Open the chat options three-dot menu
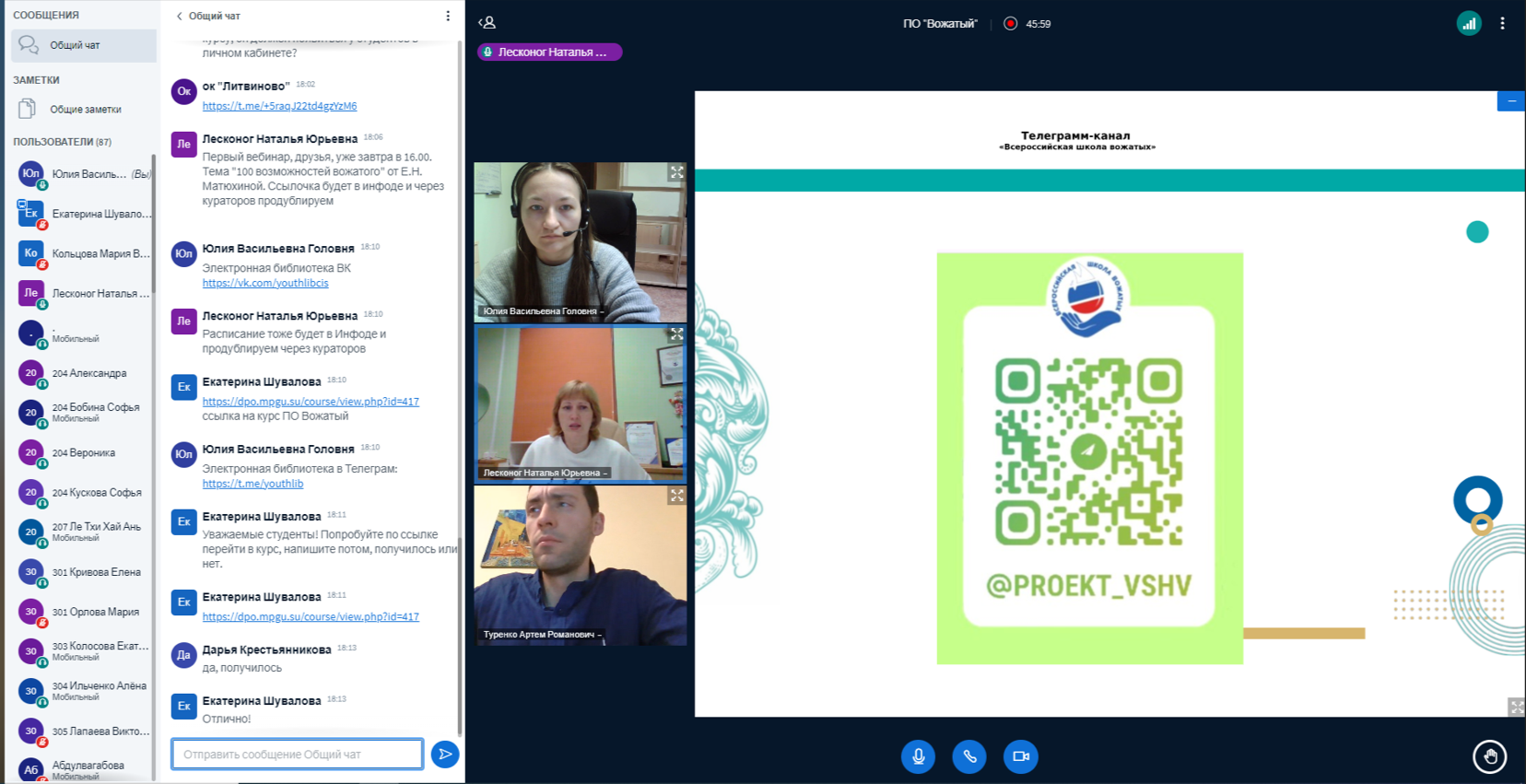The image size is (1526, 784). point(448,16)
